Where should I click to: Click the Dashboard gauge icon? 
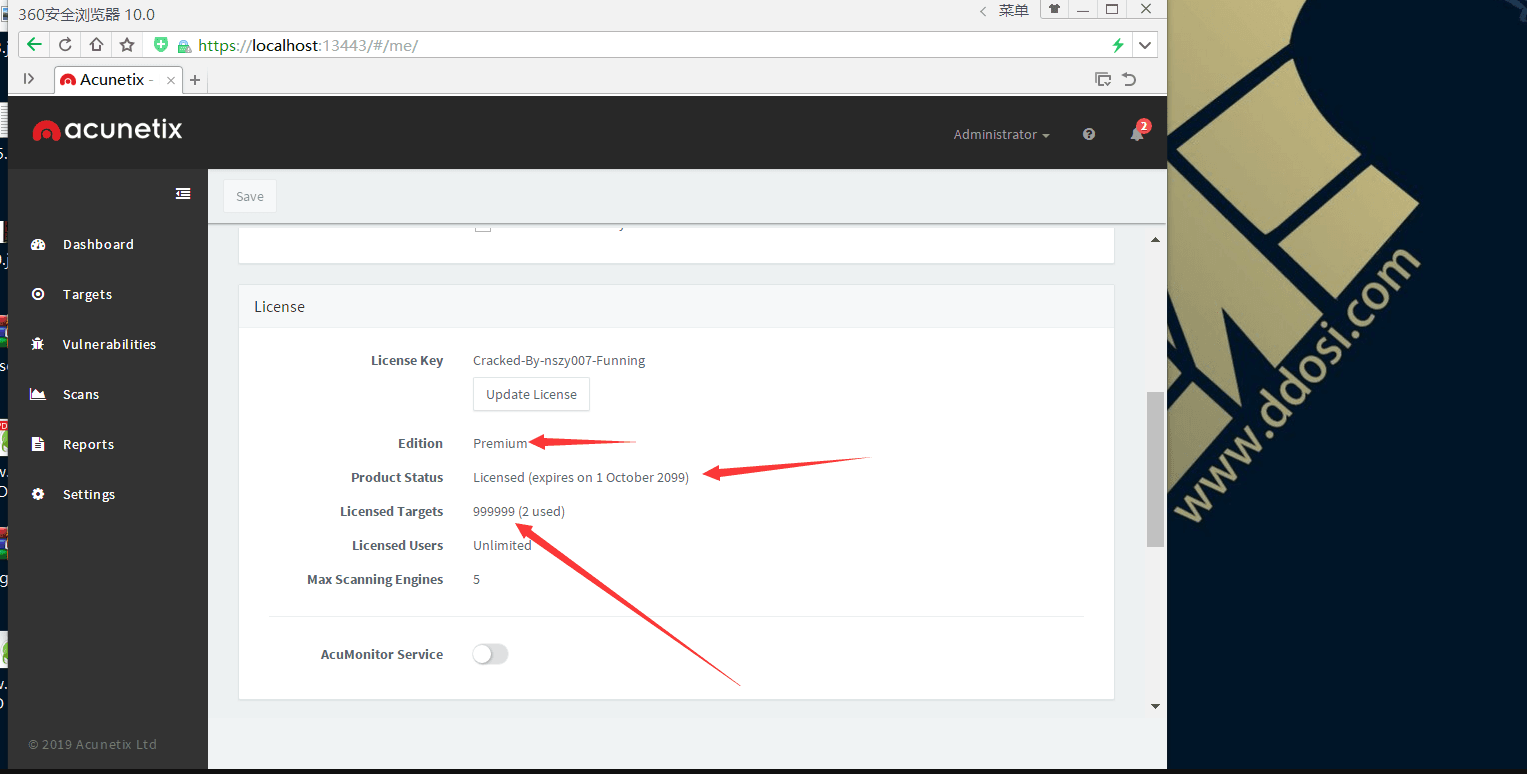point(38,244)
